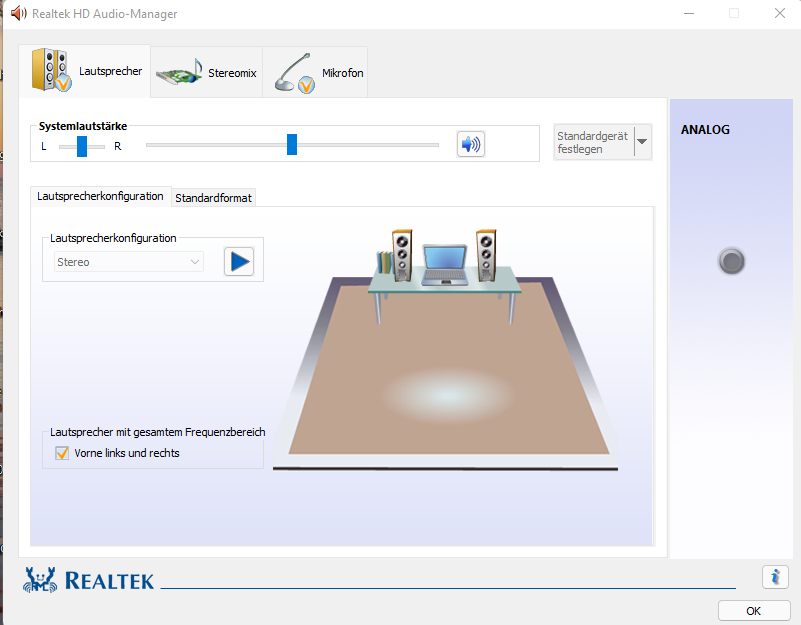The image size is (801, 625).
Task: Click the Systemlautstärke label
Action: [83, 126]
